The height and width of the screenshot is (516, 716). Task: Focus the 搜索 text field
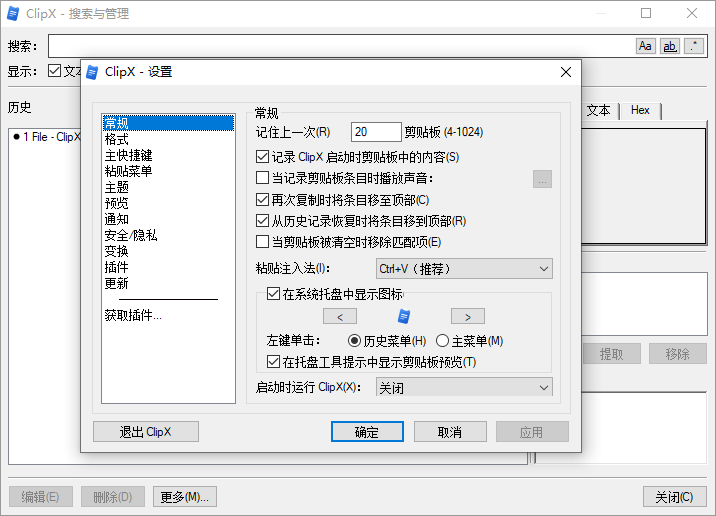pyautogui.click(x=342, y=46)
